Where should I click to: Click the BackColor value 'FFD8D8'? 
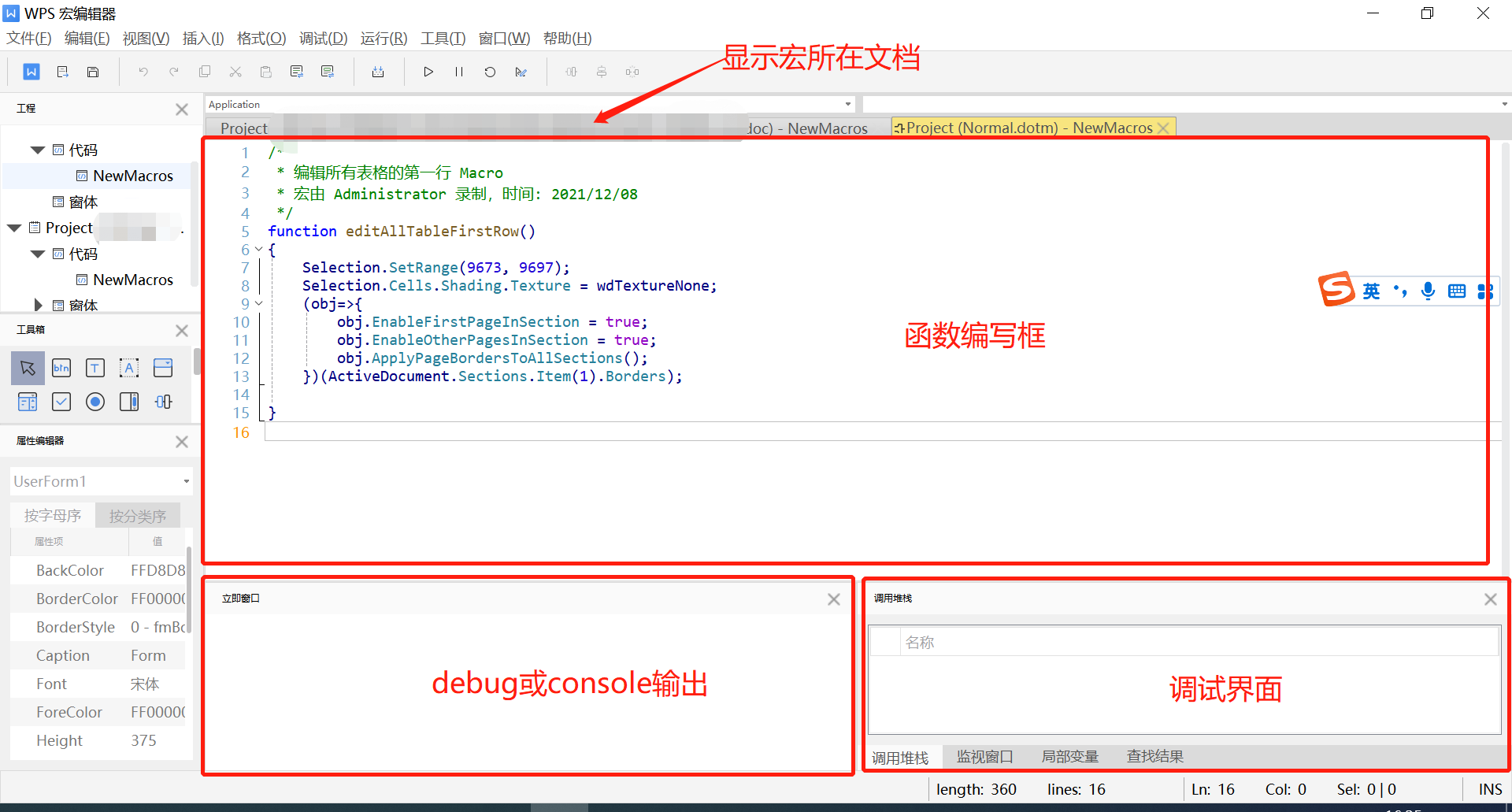(157, 570)
